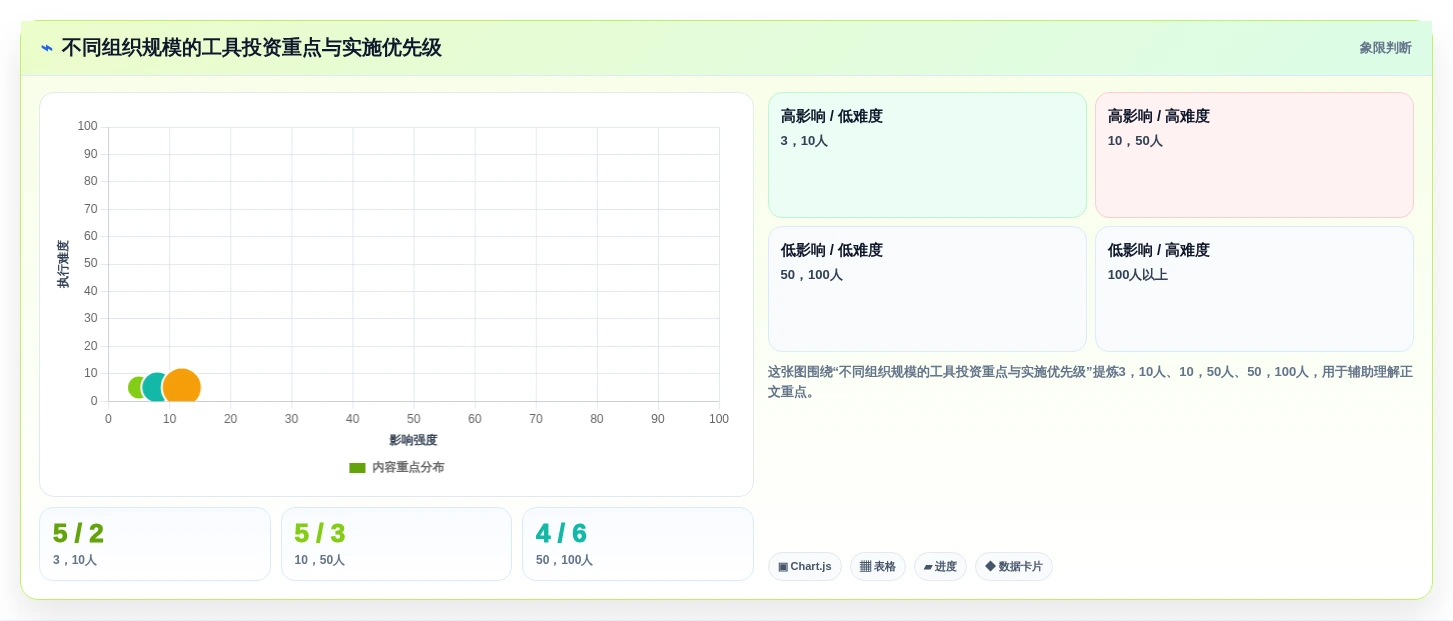This screenshot has height=621, width=1453.
Task: Click the 数据卡片 tag chip
Action: (1014, 567)
